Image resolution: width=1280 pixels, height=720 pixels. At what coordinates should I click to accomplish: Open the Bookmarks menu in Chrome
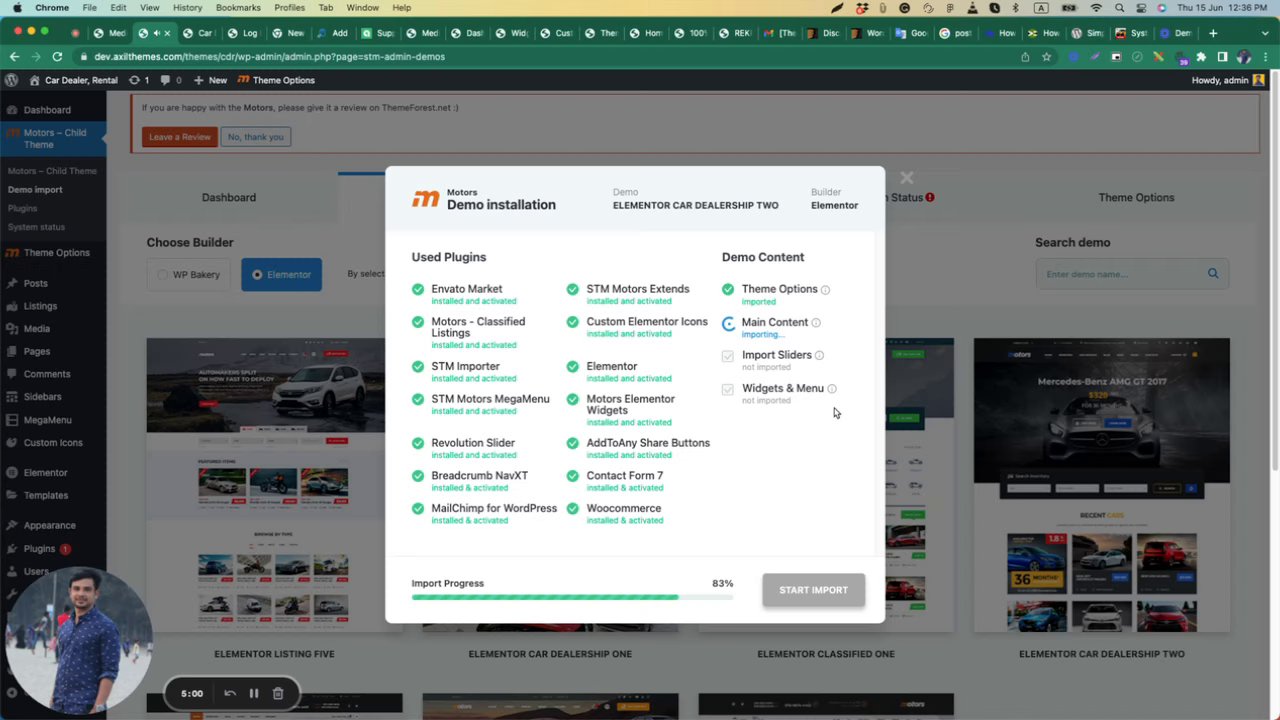click(x=238, y=8)
